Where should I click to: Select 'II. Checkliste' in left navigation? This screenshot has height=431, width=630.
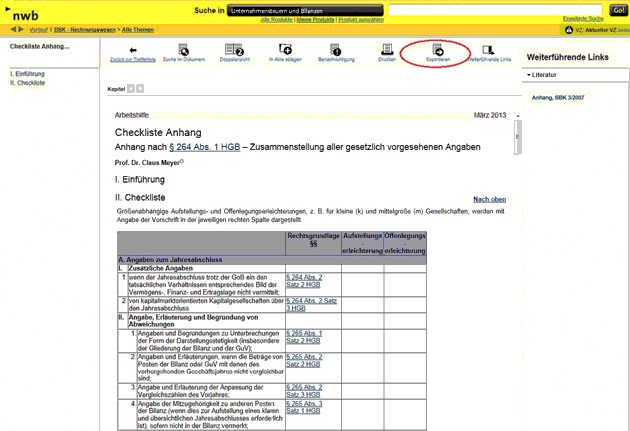click(x=28, y=82)
